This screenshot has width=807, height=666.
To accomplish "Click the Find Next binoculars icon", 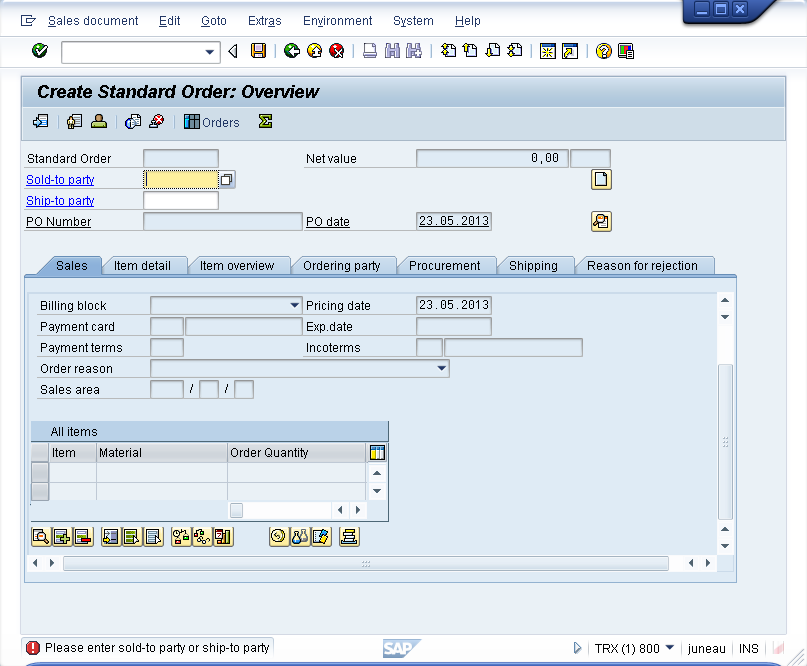I will click(414, 50).
